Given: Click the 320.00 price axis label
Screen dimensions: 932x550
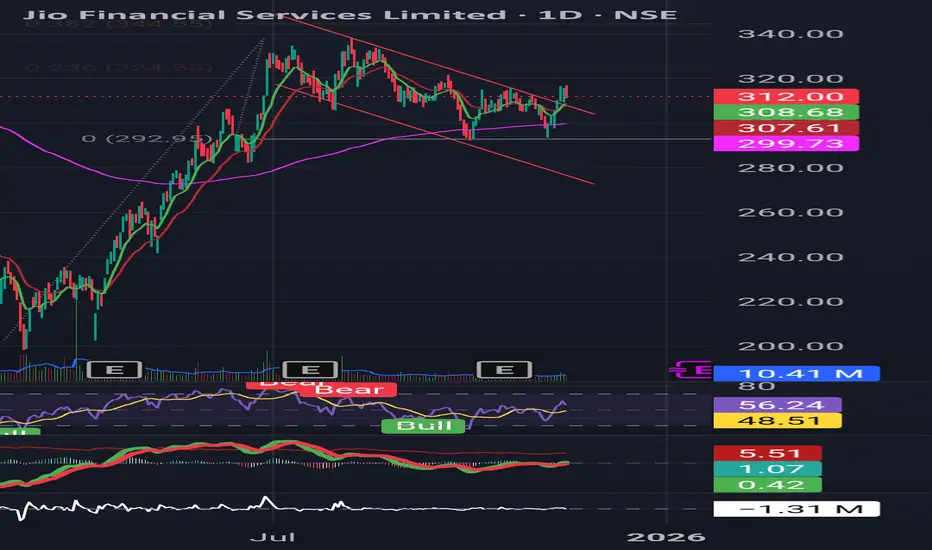Looking at the screenshot, I should point(791,78).
